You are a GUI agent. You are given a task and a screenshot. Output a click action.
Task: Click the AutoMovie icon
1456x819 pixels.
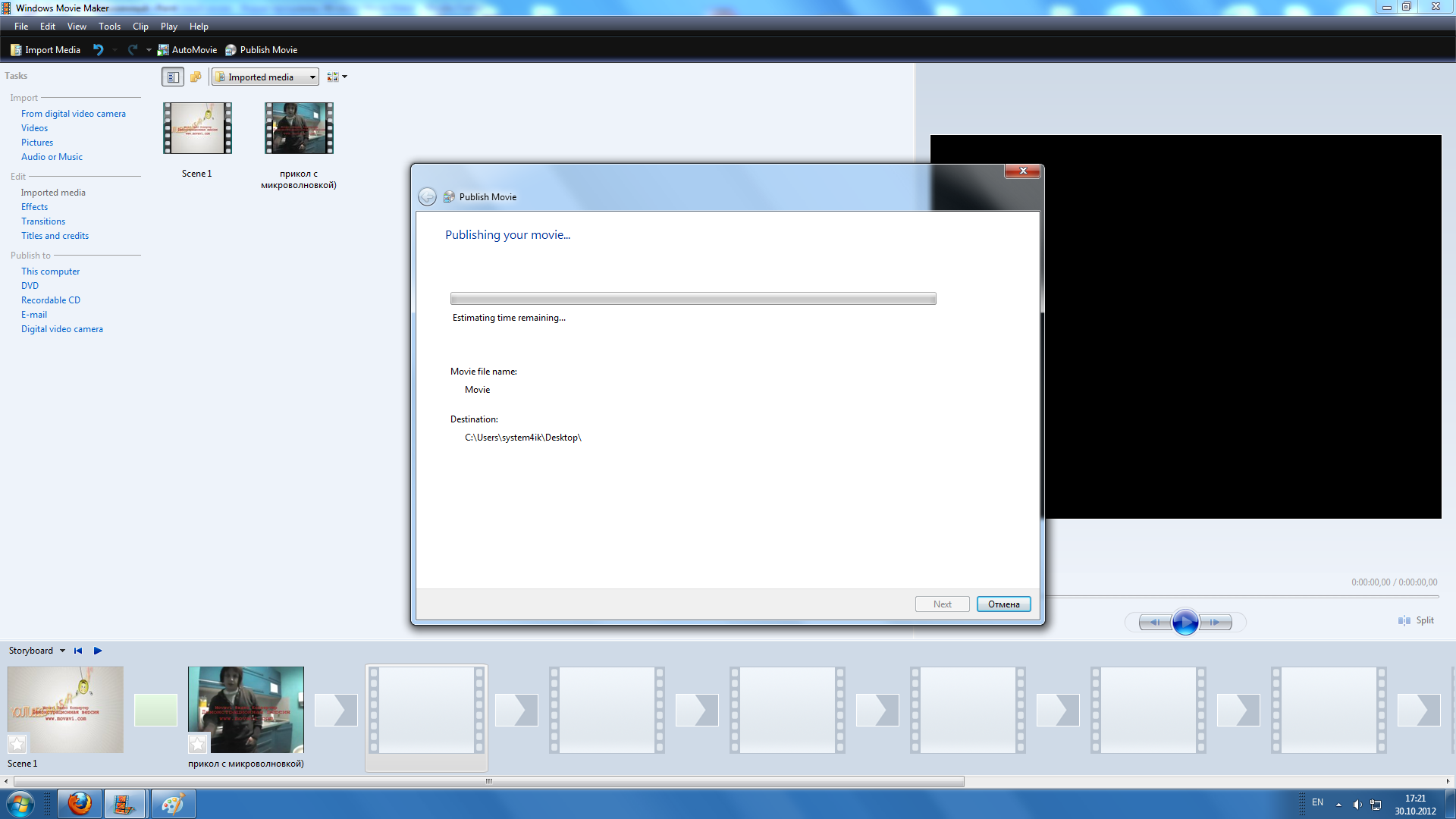[163, 50]
